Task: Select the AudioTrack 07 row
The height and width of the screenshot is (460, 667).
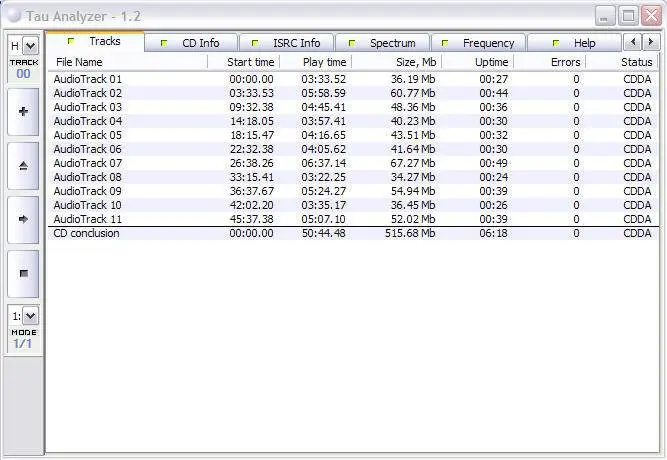Action: 353,163
